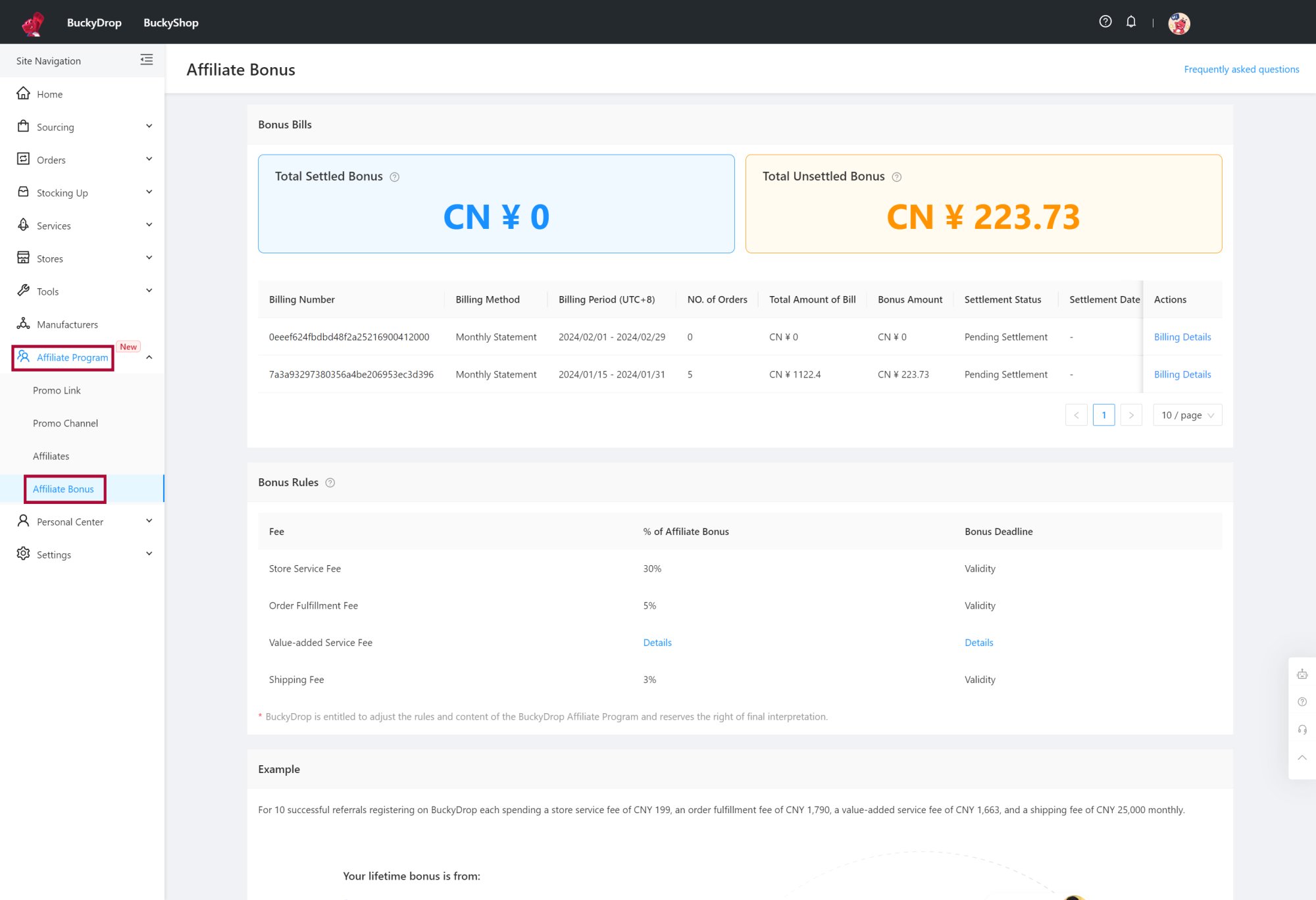Switch to BuckyDrop top tab
Screen dimensions: 1316x900
(94, 22)
